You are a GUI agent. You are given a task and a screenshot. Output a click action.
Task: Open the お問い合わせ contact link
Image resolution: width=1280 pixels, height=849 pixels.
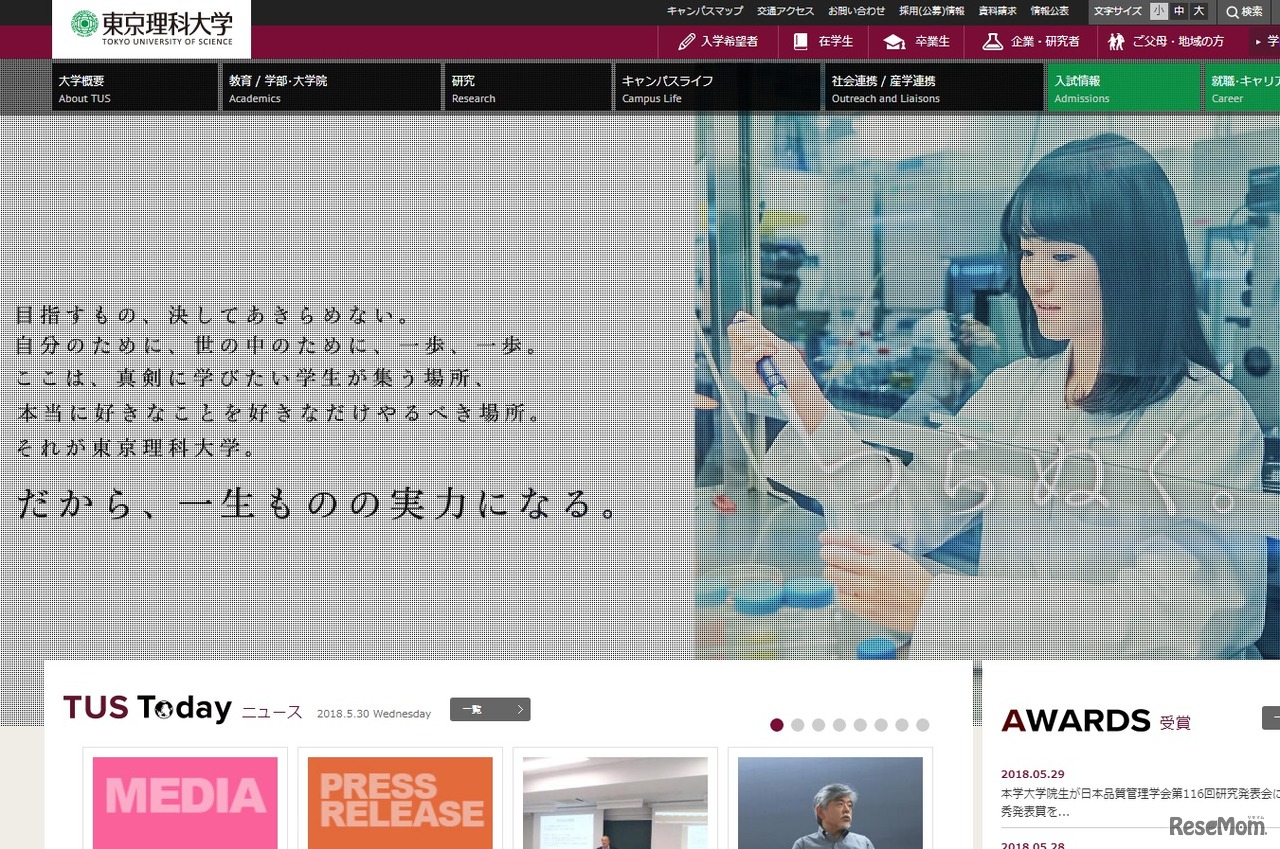tap(857, 11)
